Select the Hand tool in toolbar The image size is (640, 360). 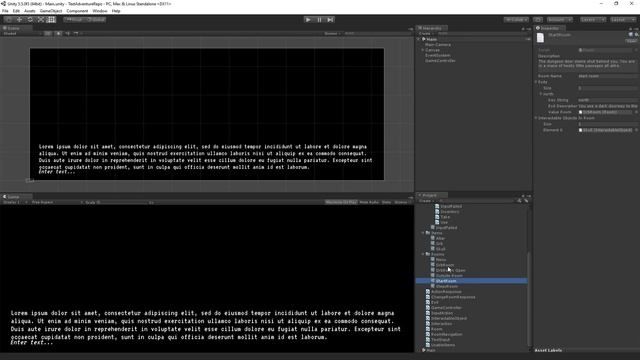9,20
